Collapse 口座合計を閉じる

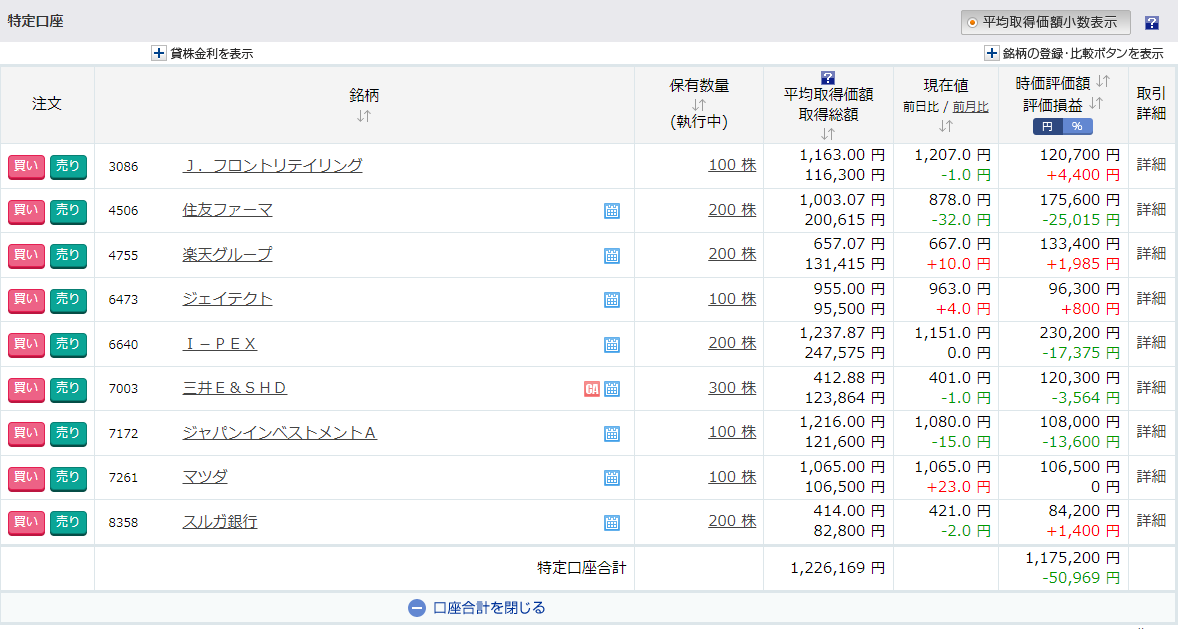pyautogui.click(x=477, y=608)
